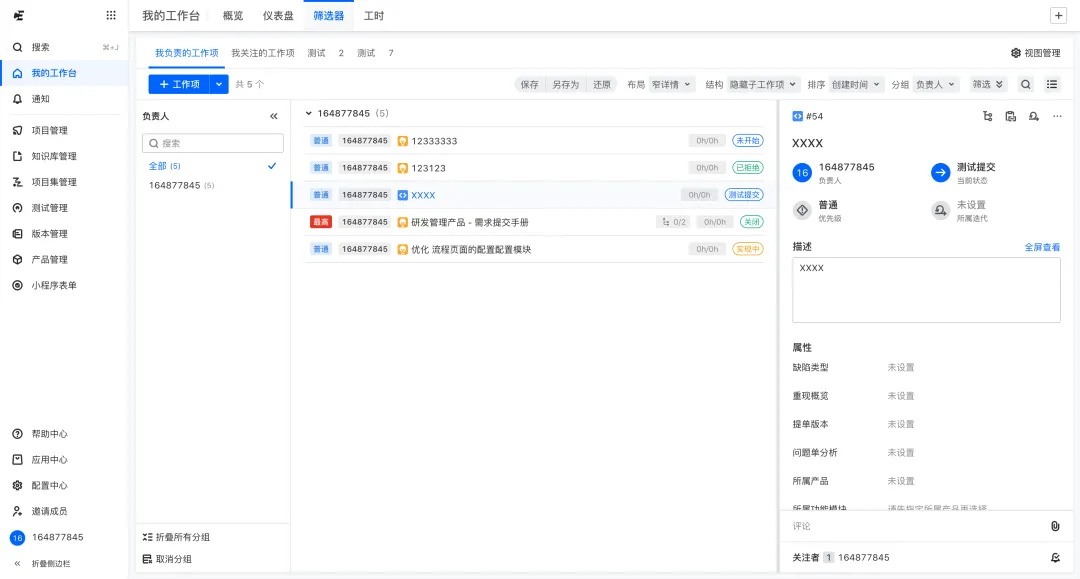
Task: Click the more options ellipsis in the #54 detail panel
Action: click(x=1057, y=118)
